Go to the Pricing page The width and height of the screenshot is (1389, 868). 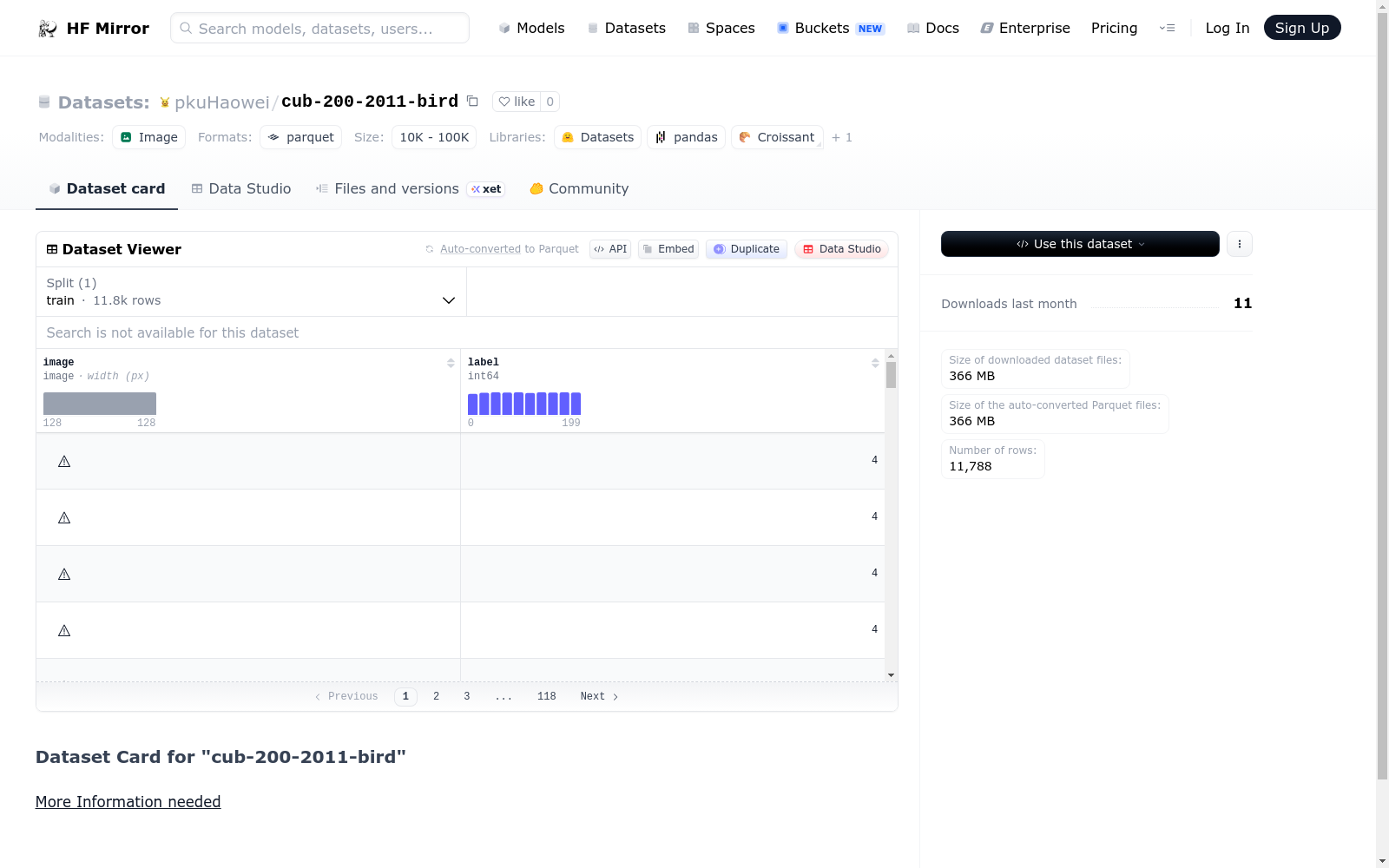[1114, 28]
